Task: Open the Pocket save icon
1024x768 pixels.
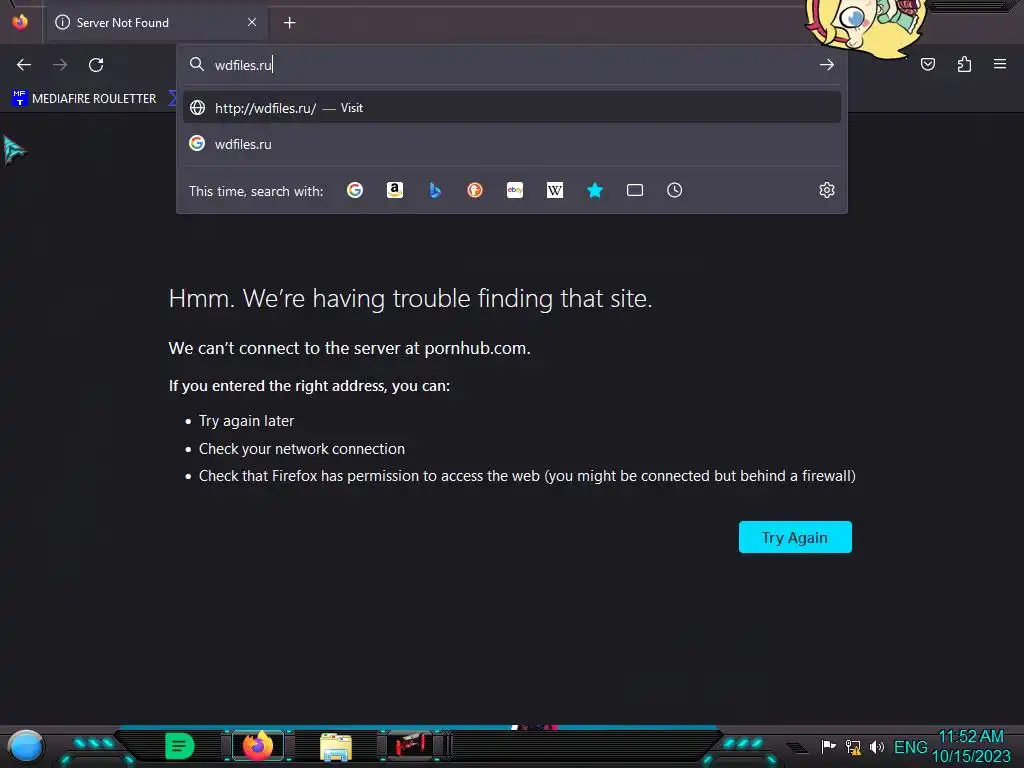Action: coord(928,64)
